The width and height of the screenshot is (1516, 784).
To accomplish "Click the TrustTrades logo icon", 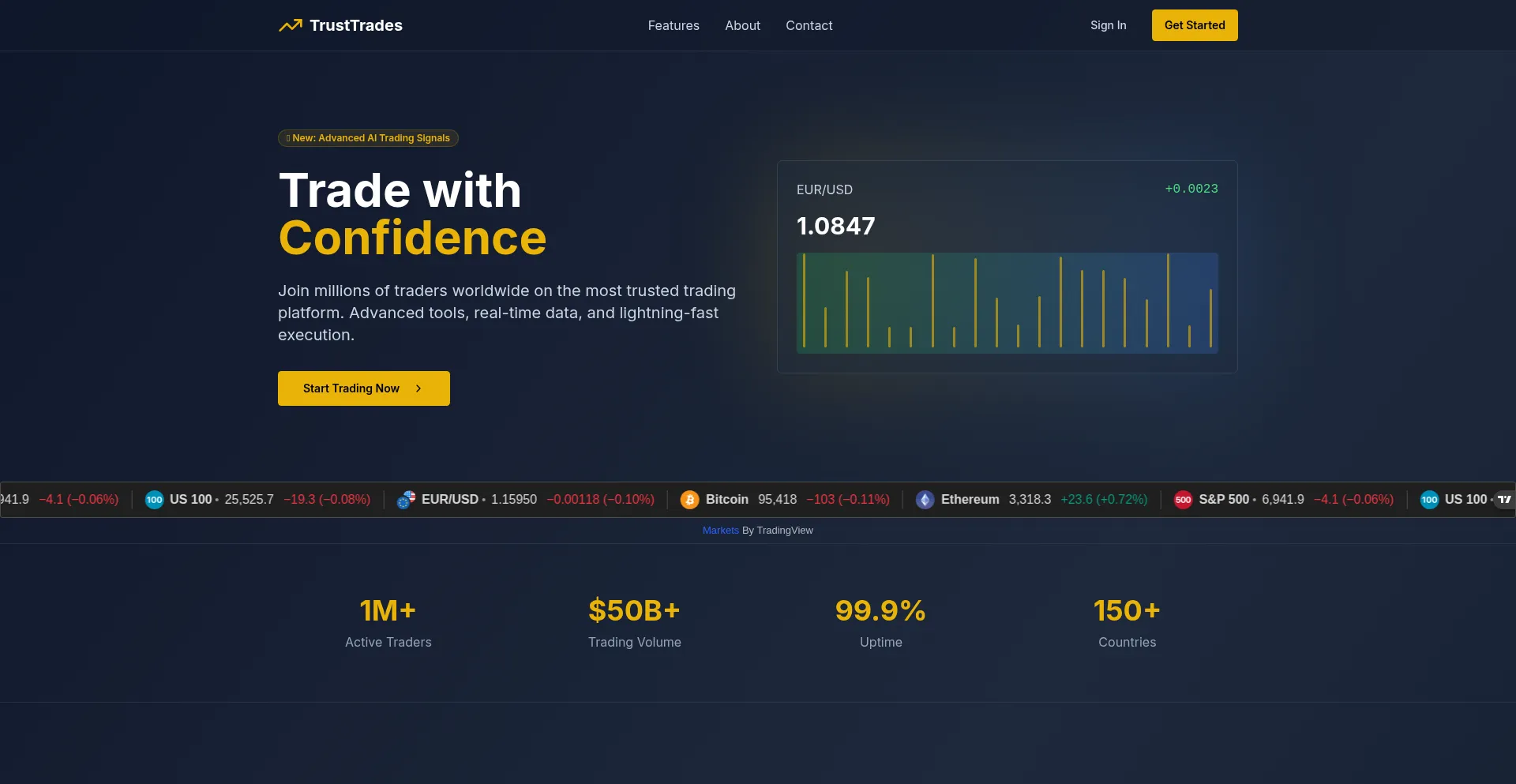I will 290,25.
